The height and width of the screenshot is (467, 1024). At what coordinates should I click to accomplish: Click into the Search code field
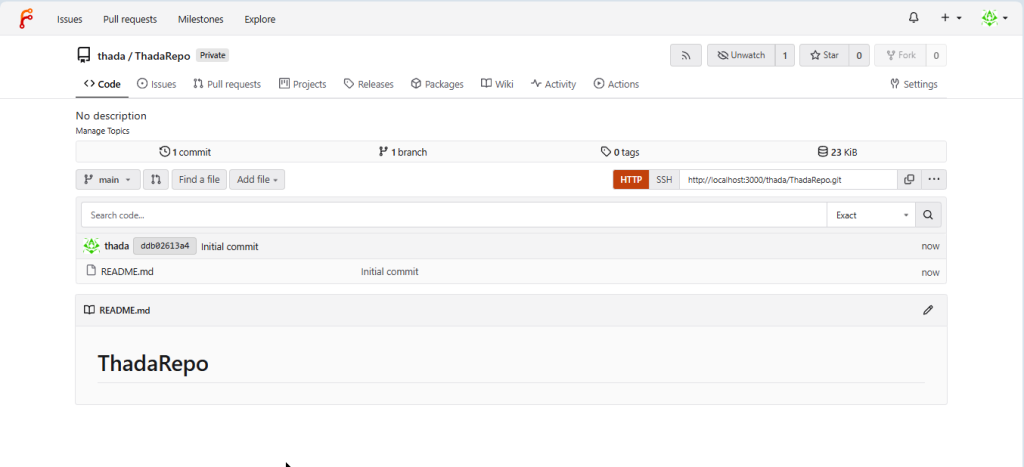[450, 215]
